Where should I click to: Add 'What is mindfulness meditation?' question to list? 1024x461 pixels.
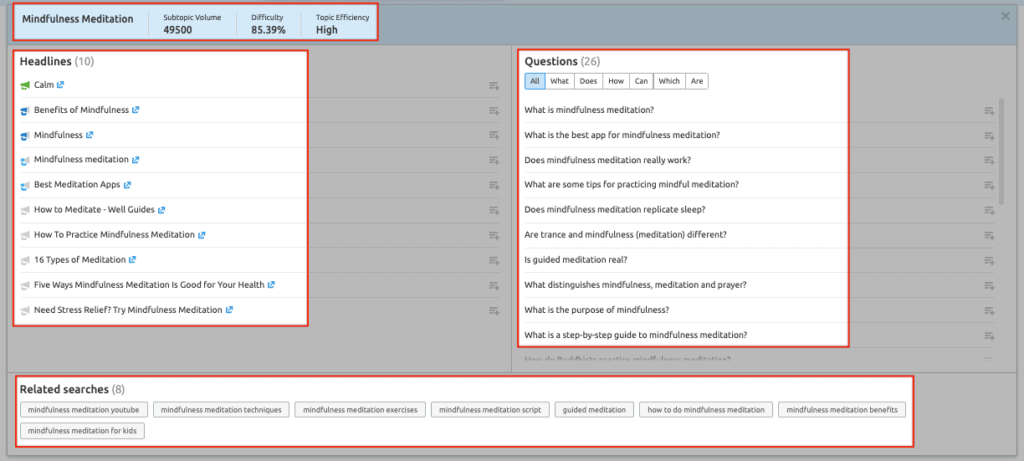tap(988, 111)
